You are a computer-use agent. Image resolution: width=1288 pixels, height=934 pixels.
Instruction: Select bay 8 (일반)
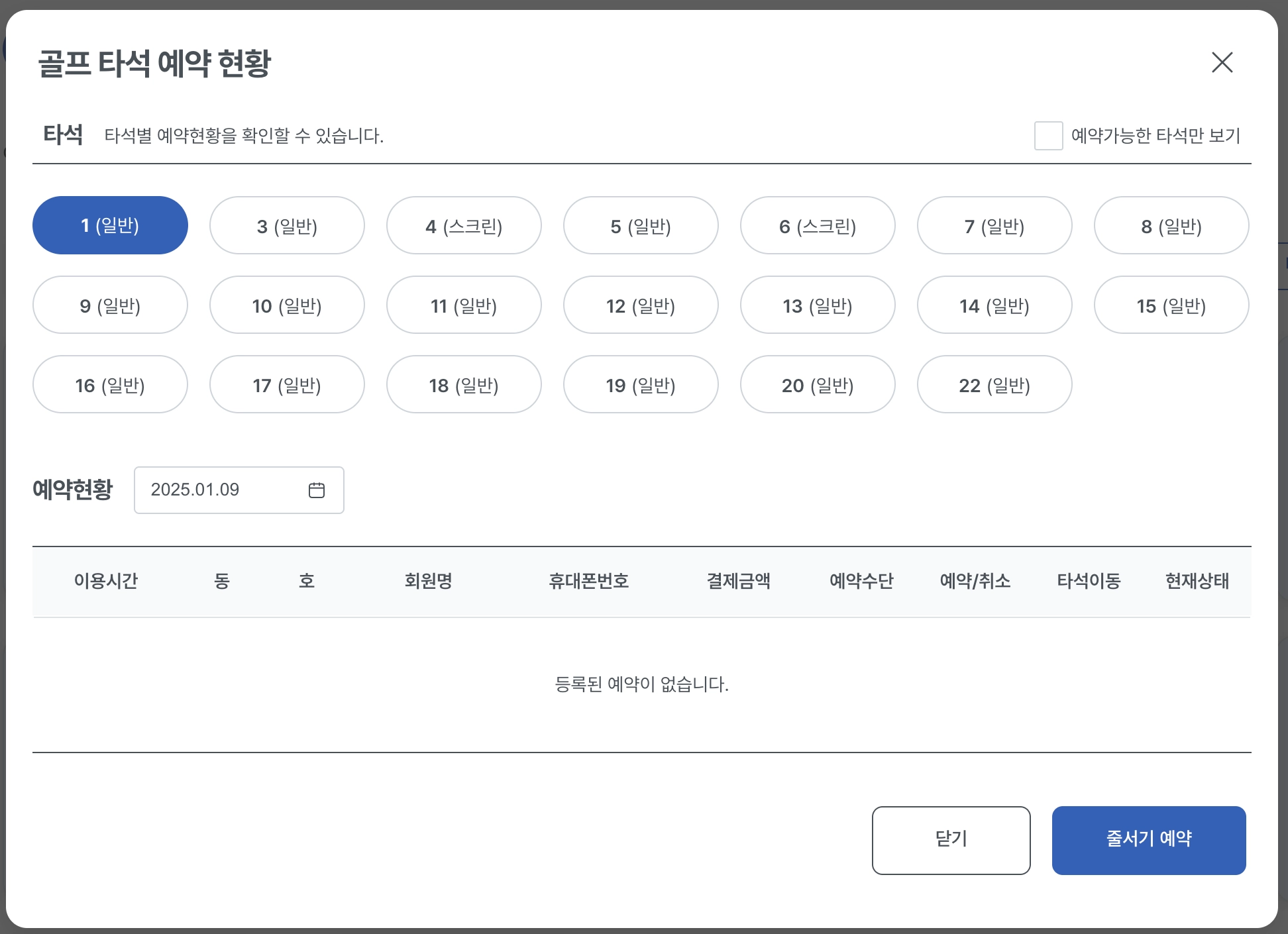(1171, 226)
